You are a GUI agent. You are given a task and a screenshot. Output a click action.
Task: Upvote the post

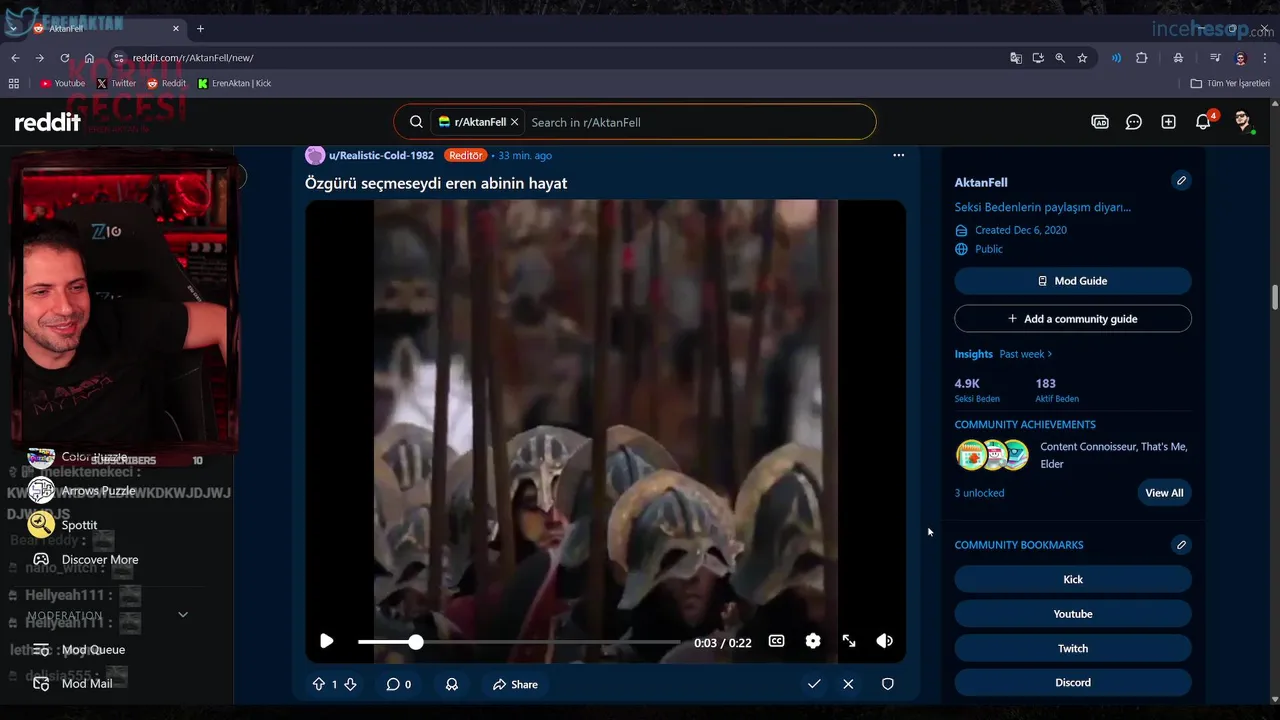pos(319,684)
